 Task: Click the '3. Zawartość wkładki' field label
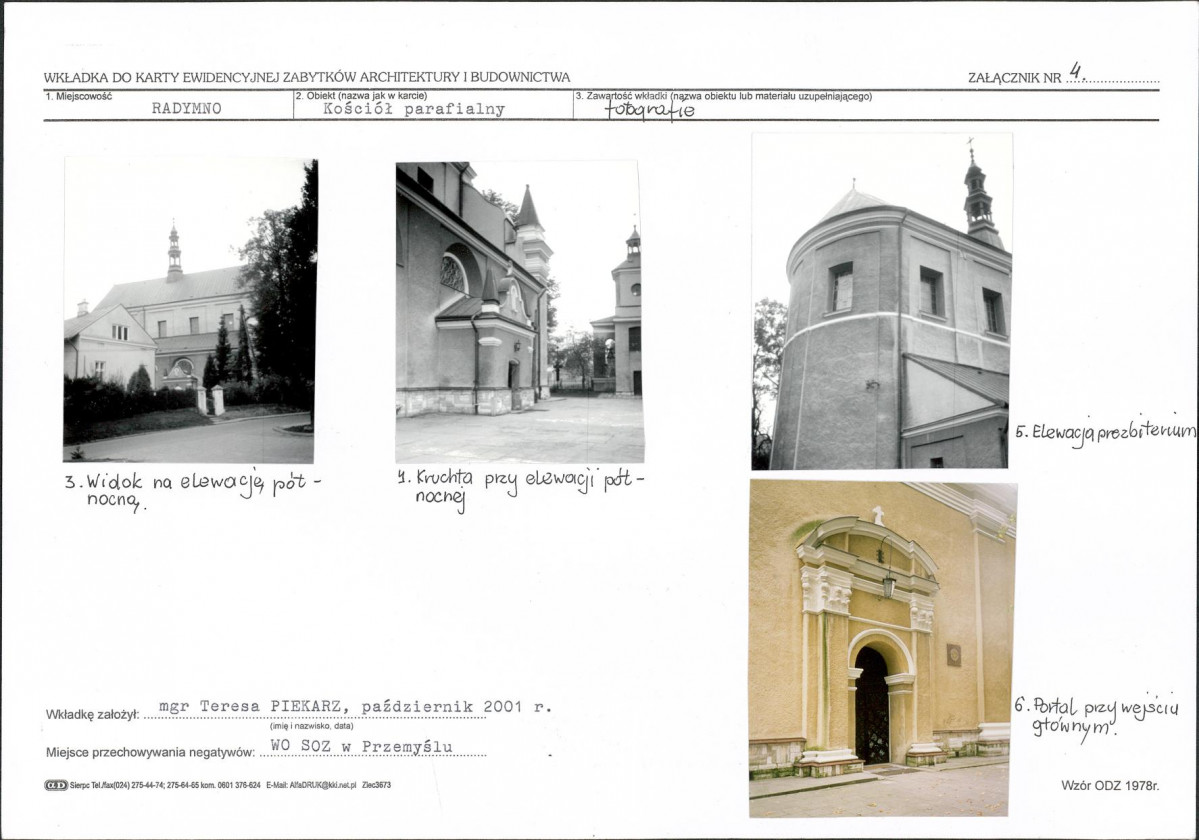click(x=723, y=96)
